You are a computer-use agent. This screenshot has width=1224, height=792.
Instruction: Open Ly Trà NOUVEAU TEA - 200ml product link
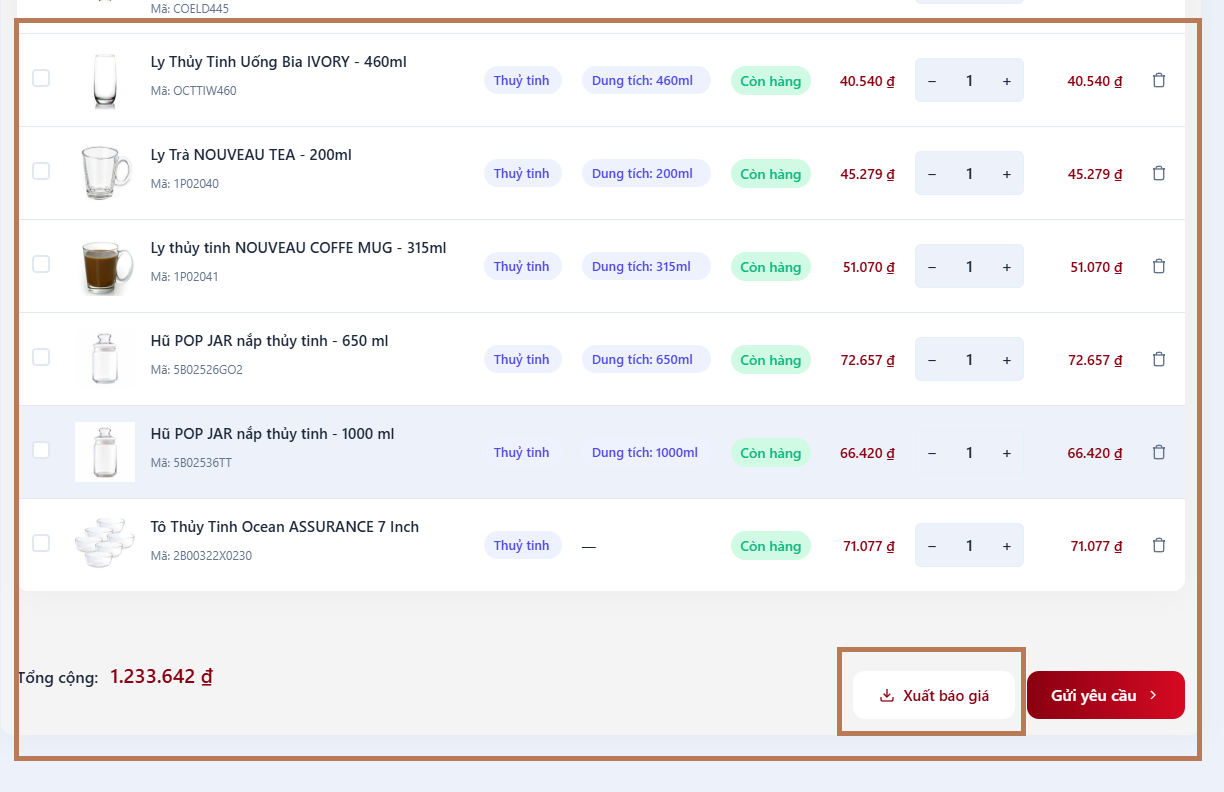[x=251, y=155]
